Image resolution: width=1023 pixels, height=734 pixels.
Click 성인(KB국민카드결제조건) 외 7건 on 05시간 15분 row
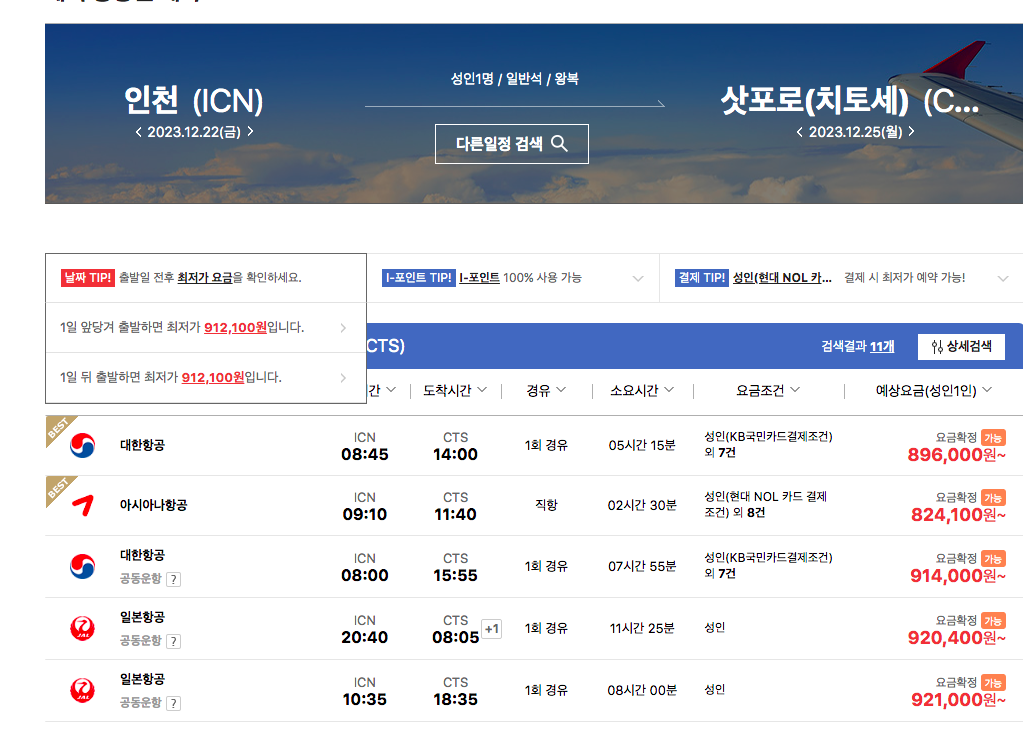coord(768,444)
